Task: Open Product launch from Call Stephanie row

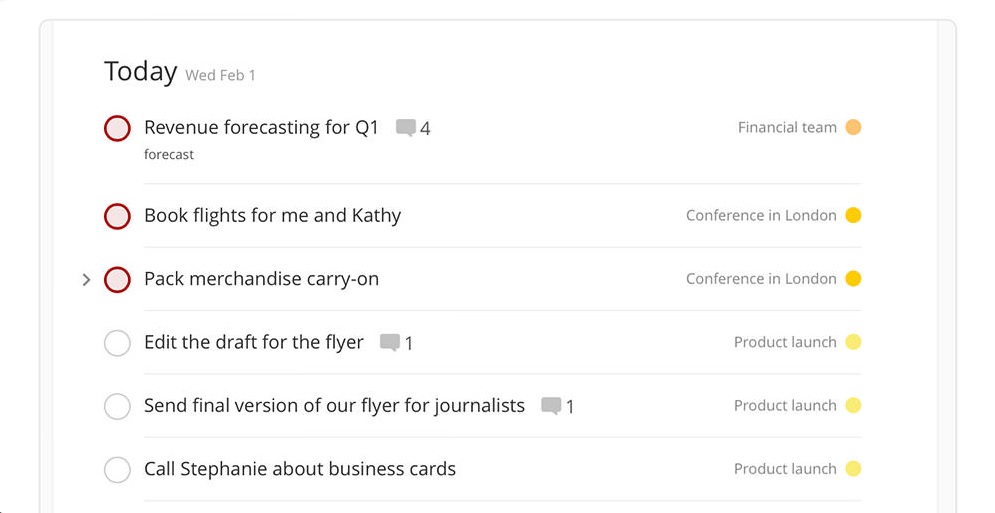Action: [785, 469]
